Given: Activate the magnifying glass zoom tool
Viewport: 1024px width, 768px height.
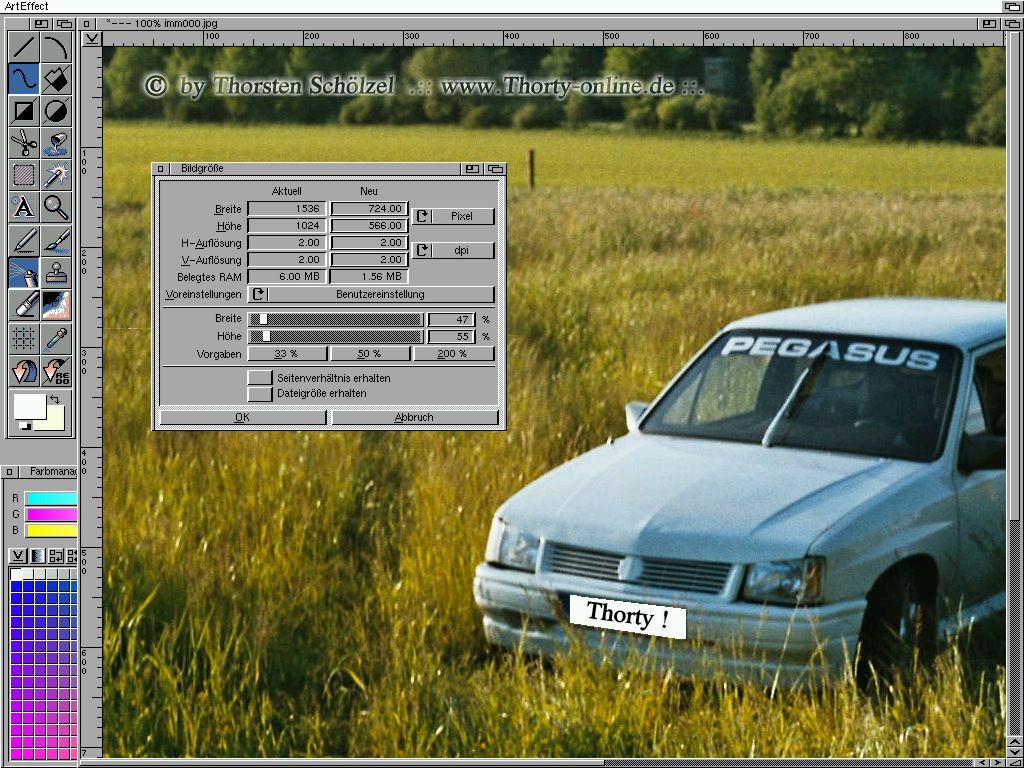Looking at the screenshot, I should 56,207.
